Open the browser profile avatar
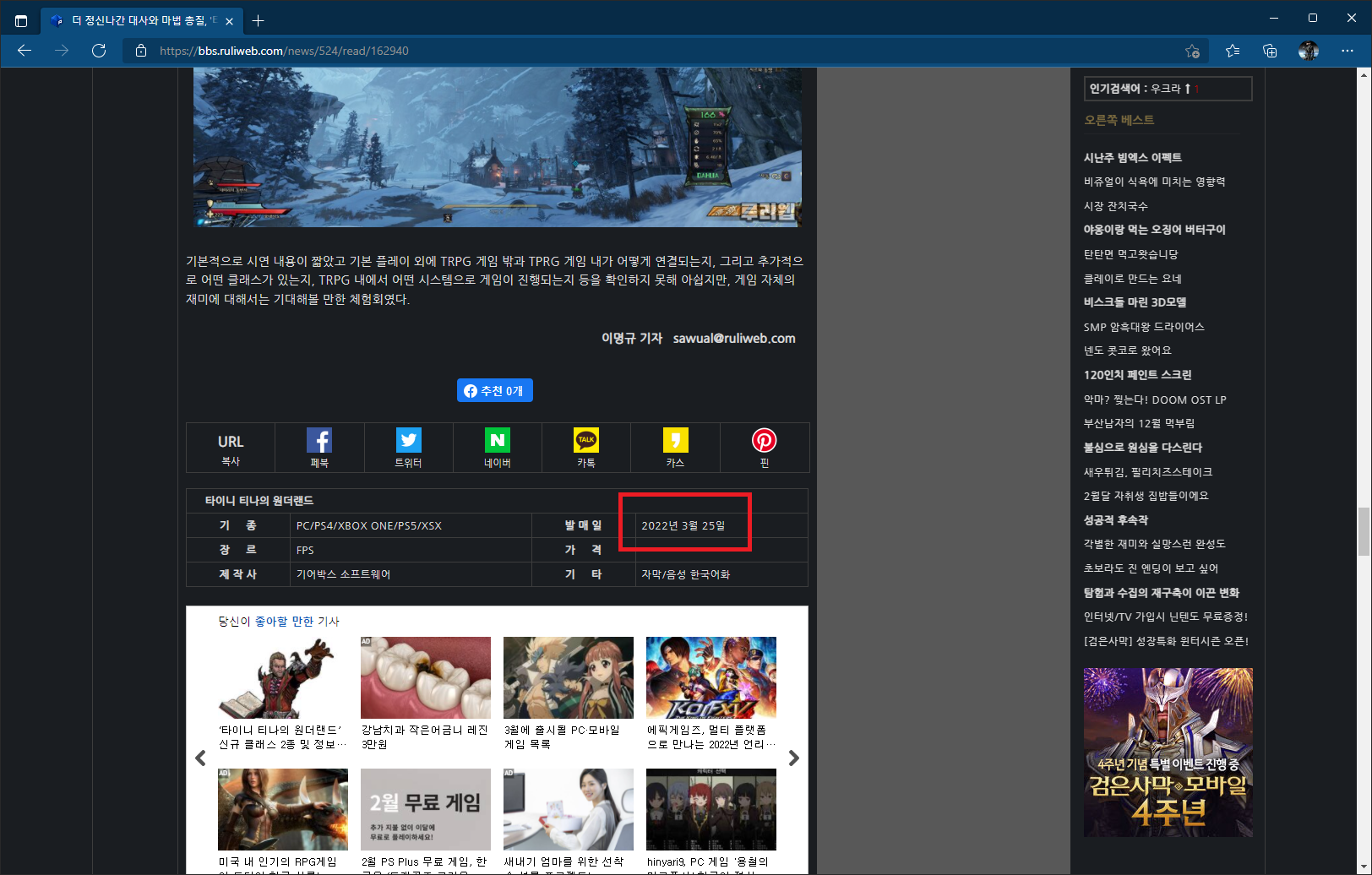The height and width of the screenshot is (875, 1372). pos(1309,51)
